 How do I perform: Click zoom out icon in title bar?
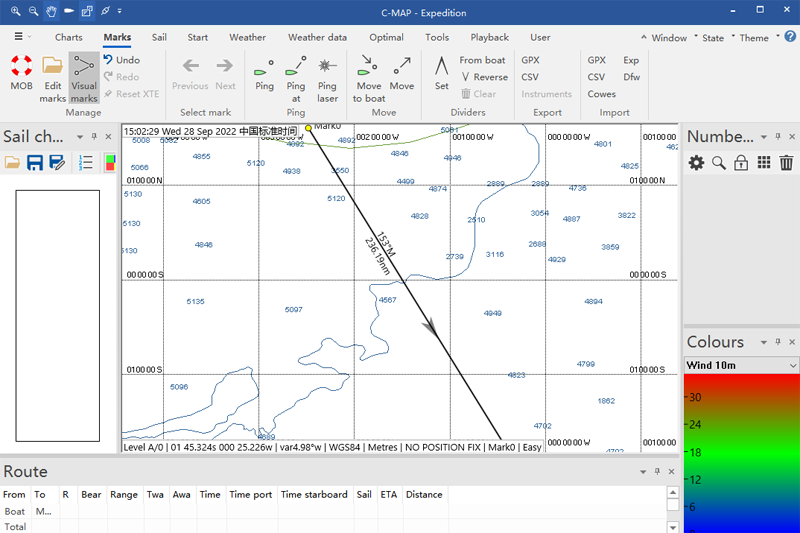coord(33,11)
